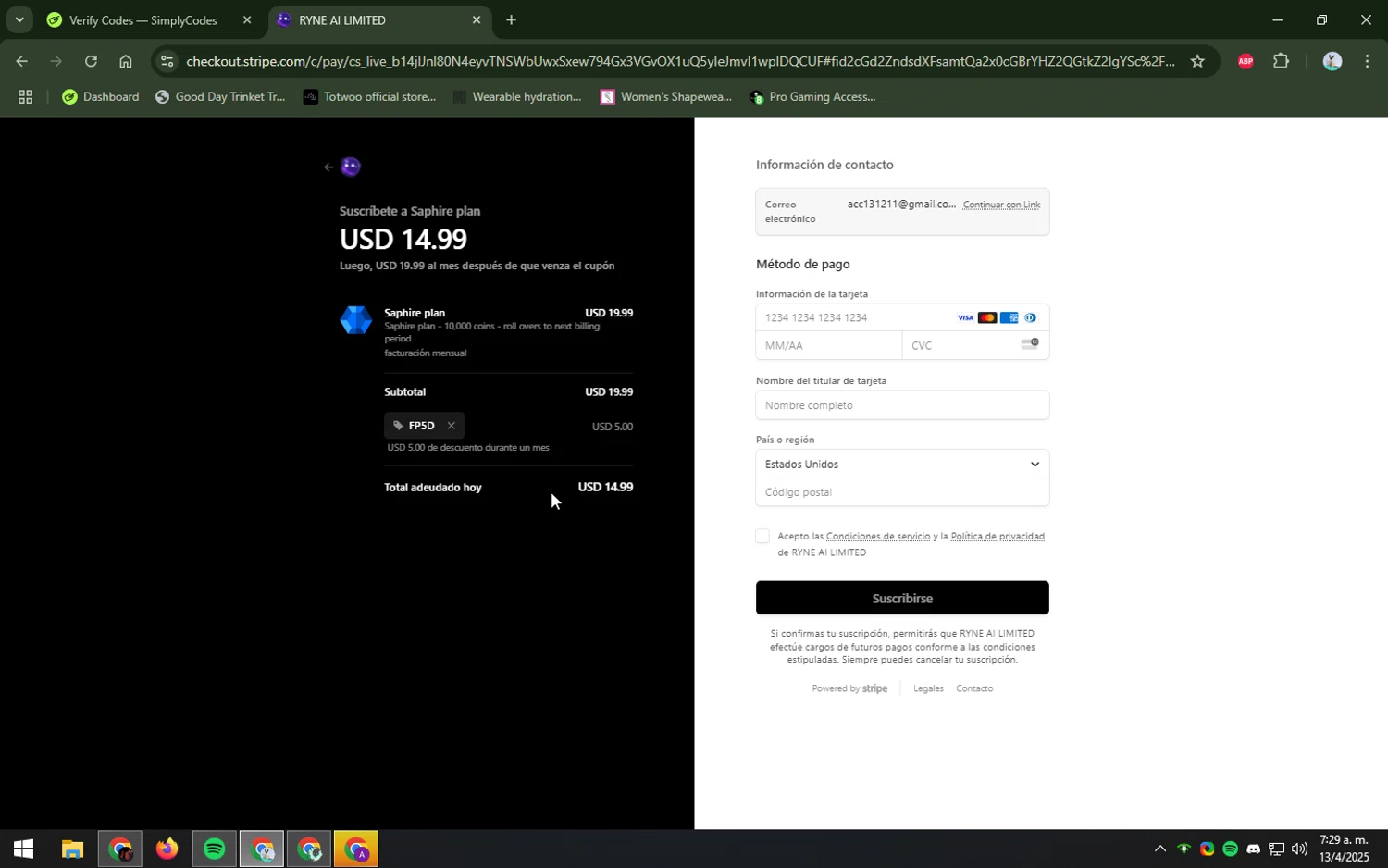The image size is (1388, 868).
Task: Click the checkout.stripe.com address bar
Action: click(x=680, y=62)
